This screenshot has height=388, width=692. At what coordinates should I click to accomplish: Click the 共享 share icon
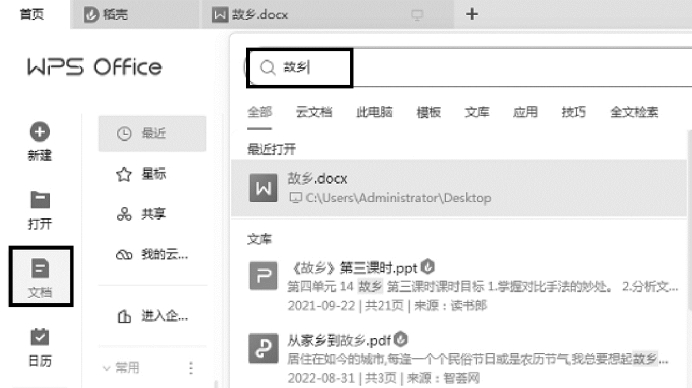[x=124, y=214]
